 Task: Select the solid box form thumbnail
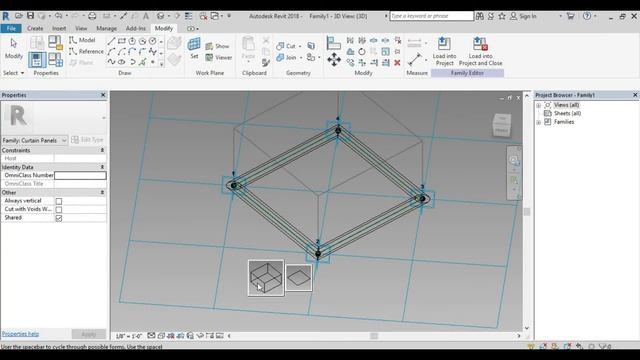pyautogui.click(x=266, y=278)
